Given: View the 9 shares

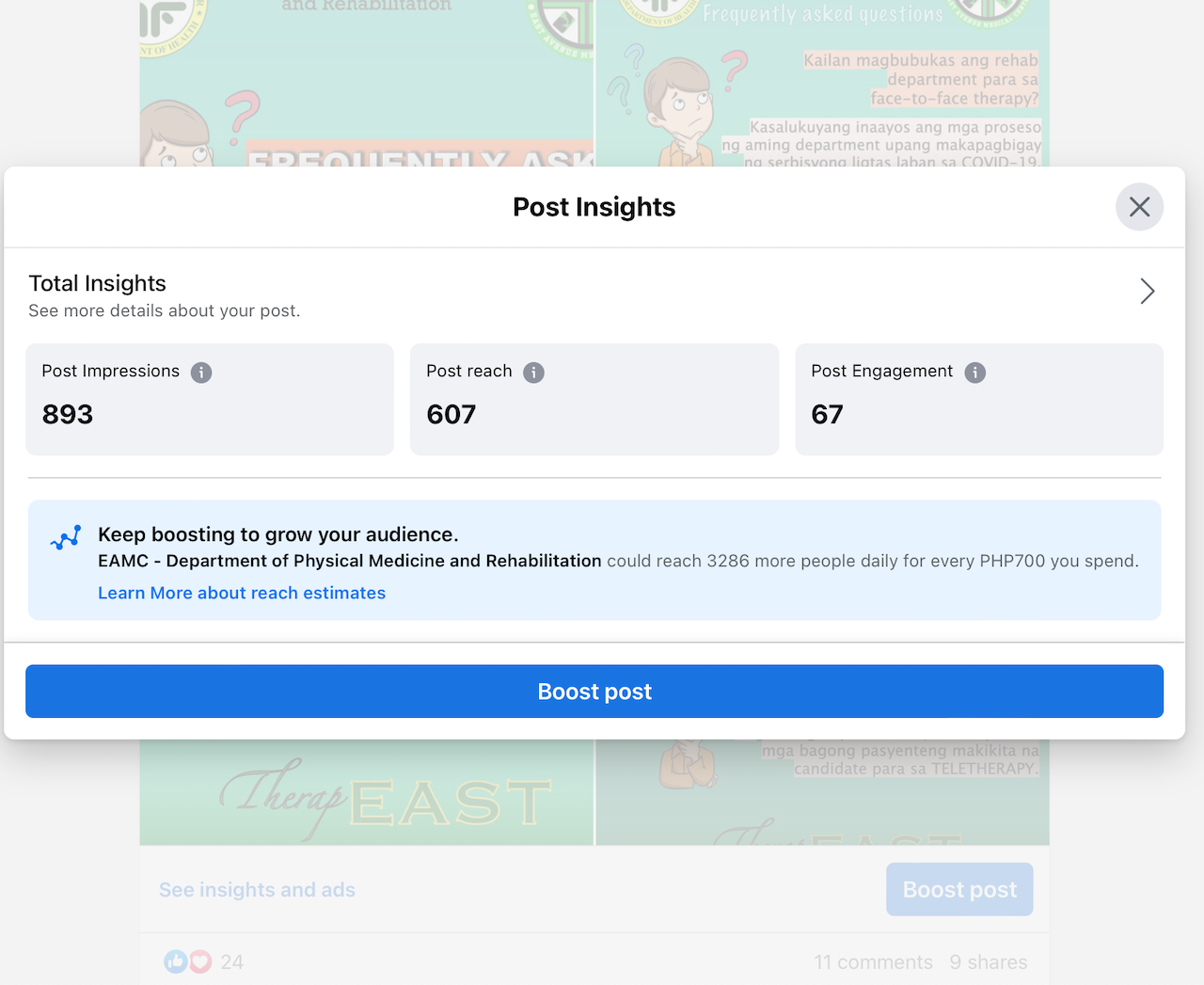Looking at the screenshot, I should [x=988, y=962].
